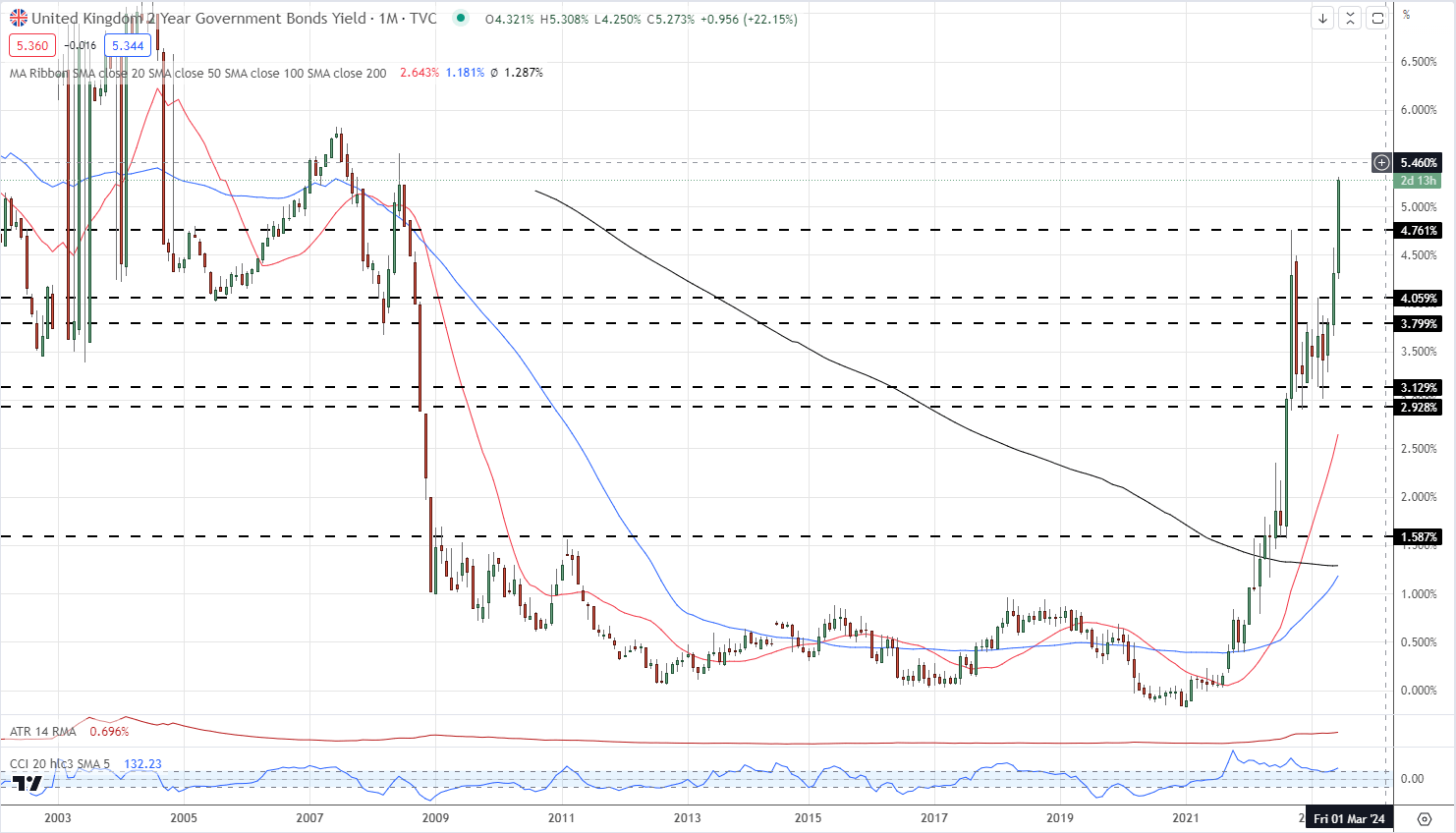Click the 3.129% horizontal line price label

(x=1419, y=388)
